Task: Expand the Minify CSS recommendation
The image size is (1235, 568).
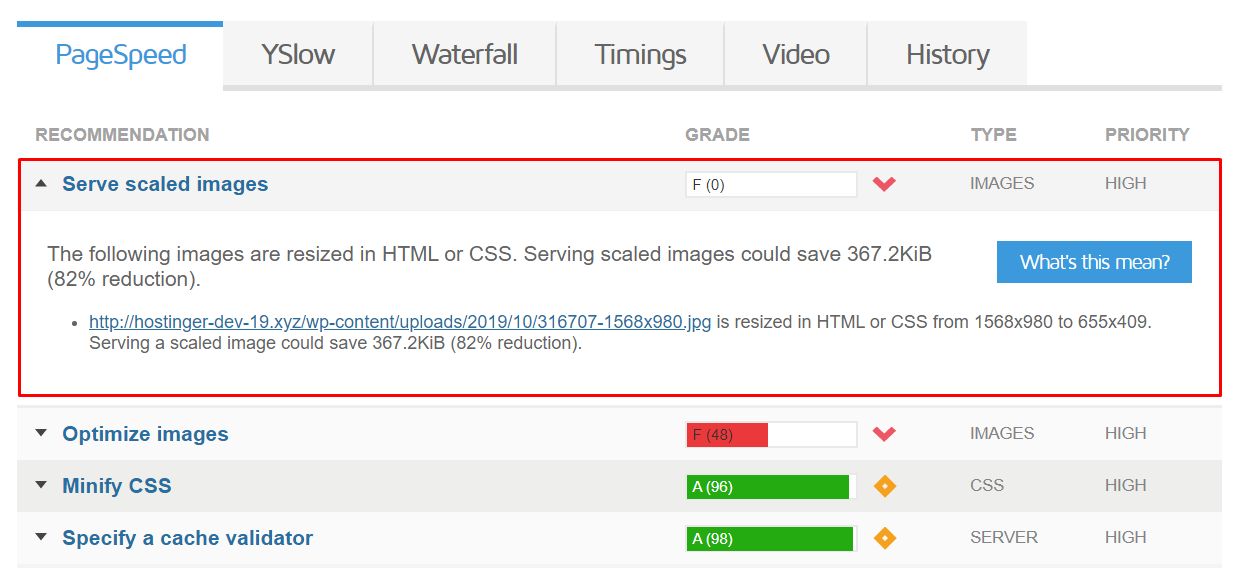Action: (41, 486)
